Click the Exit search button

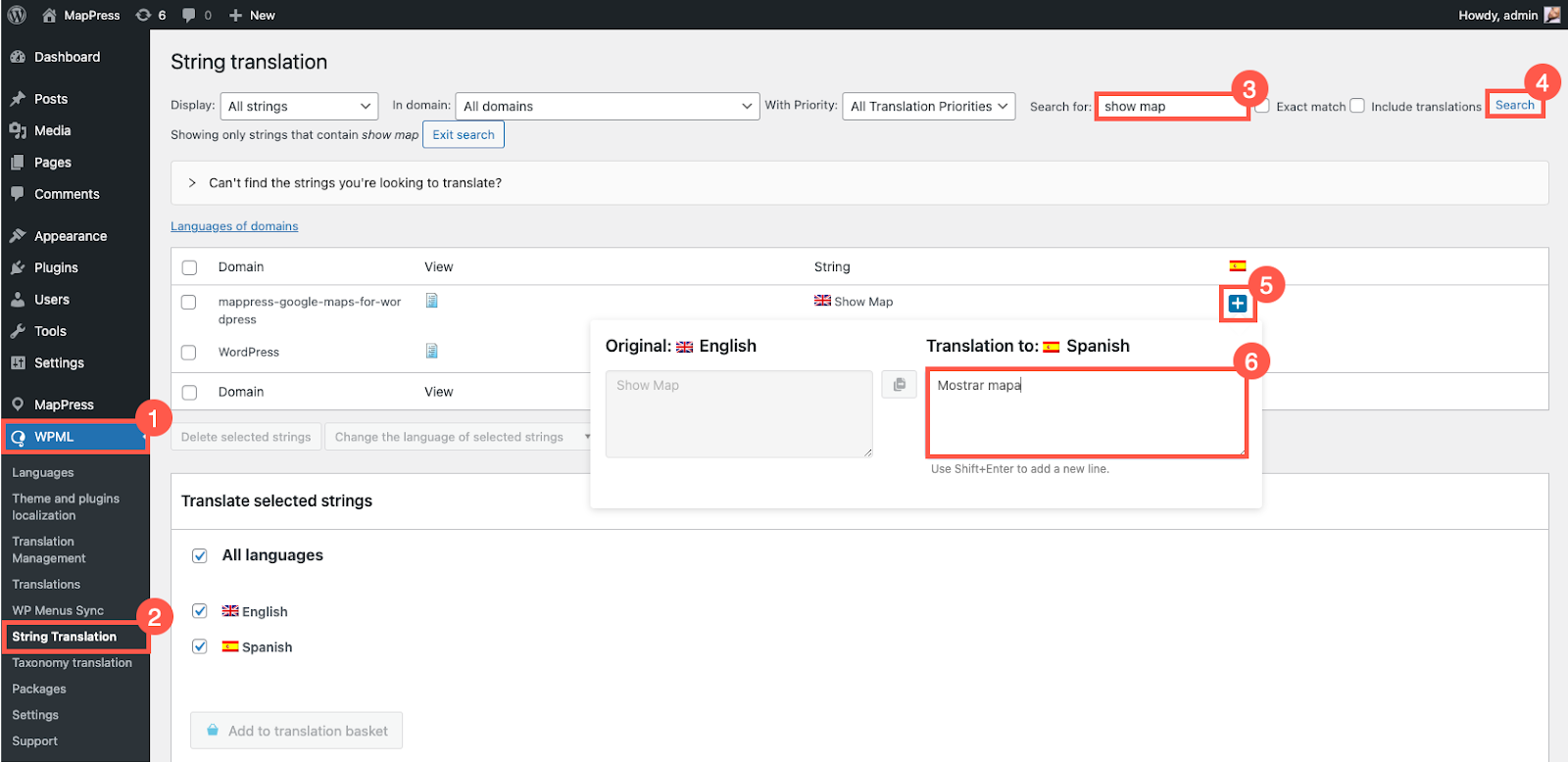pyautogui.click(x=464, y=134)
